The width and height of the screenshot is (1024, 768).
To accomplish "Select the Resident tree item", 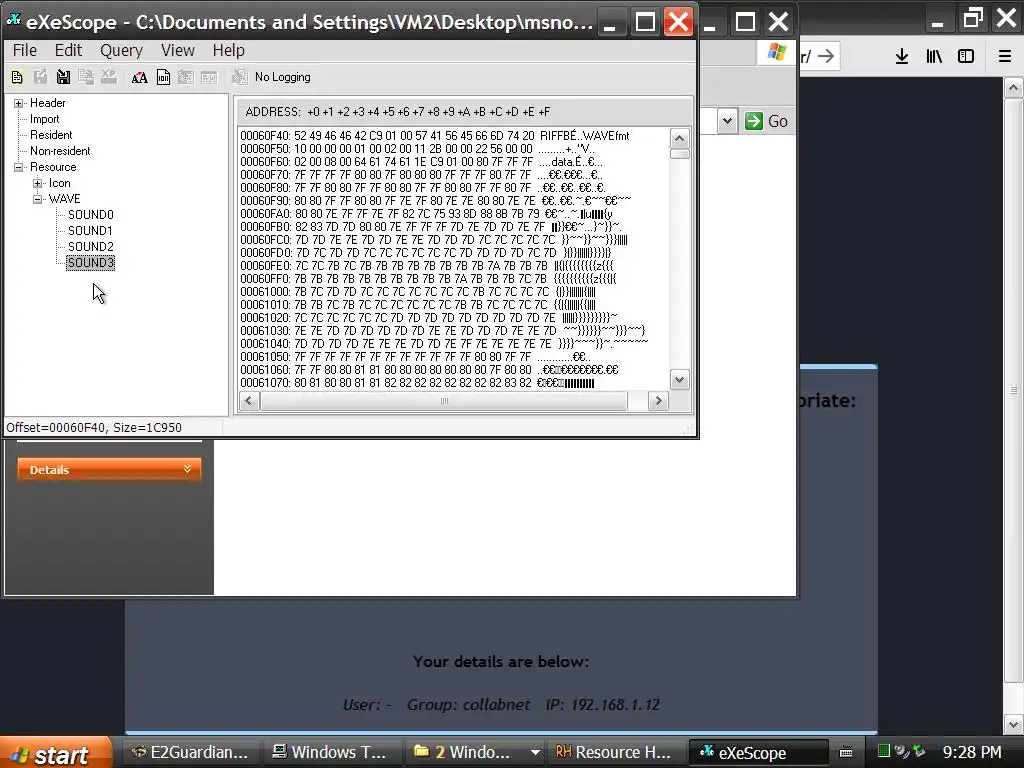I will [x=51, y=135].
